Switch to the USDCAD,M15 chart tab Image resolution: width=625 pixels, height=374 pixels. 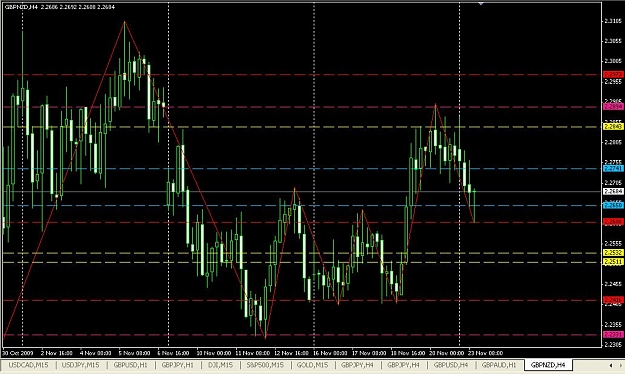[x=28, y=365]
